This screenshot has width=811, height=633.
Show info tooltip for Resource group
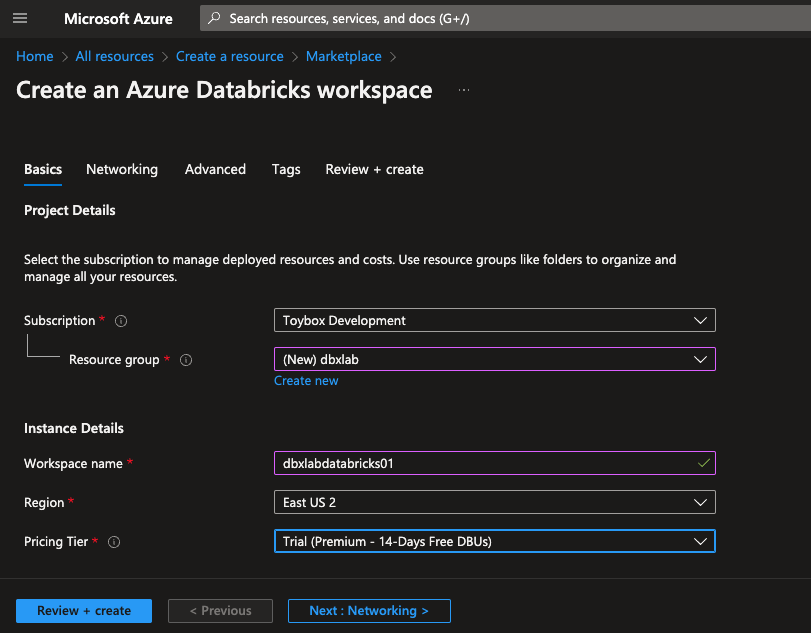(x=186, y=360)
